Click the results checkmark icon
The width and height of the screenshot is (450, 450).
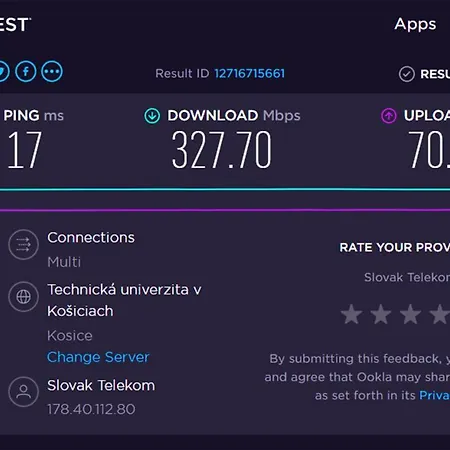407,74
